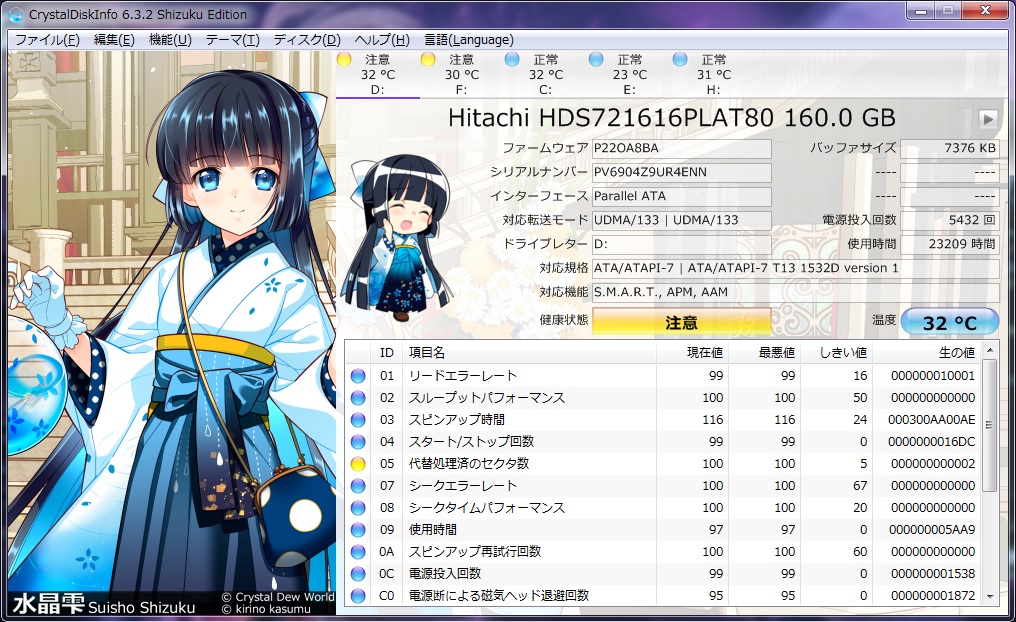Open the ディスク(D) menu
Viewport: 1016px width, 622px height.
tap(307, 40)
